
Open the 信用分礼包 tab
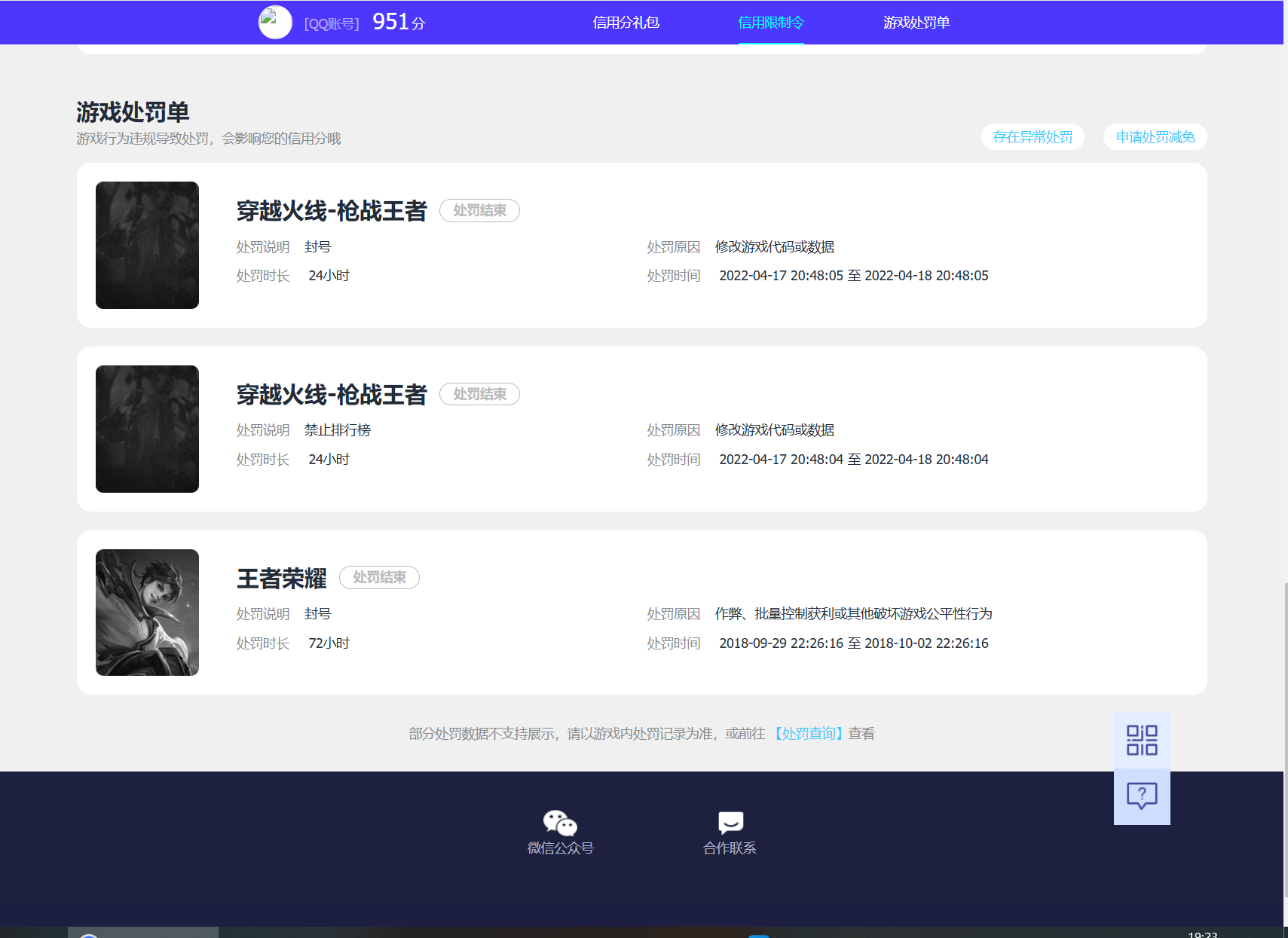click(626, 23)
